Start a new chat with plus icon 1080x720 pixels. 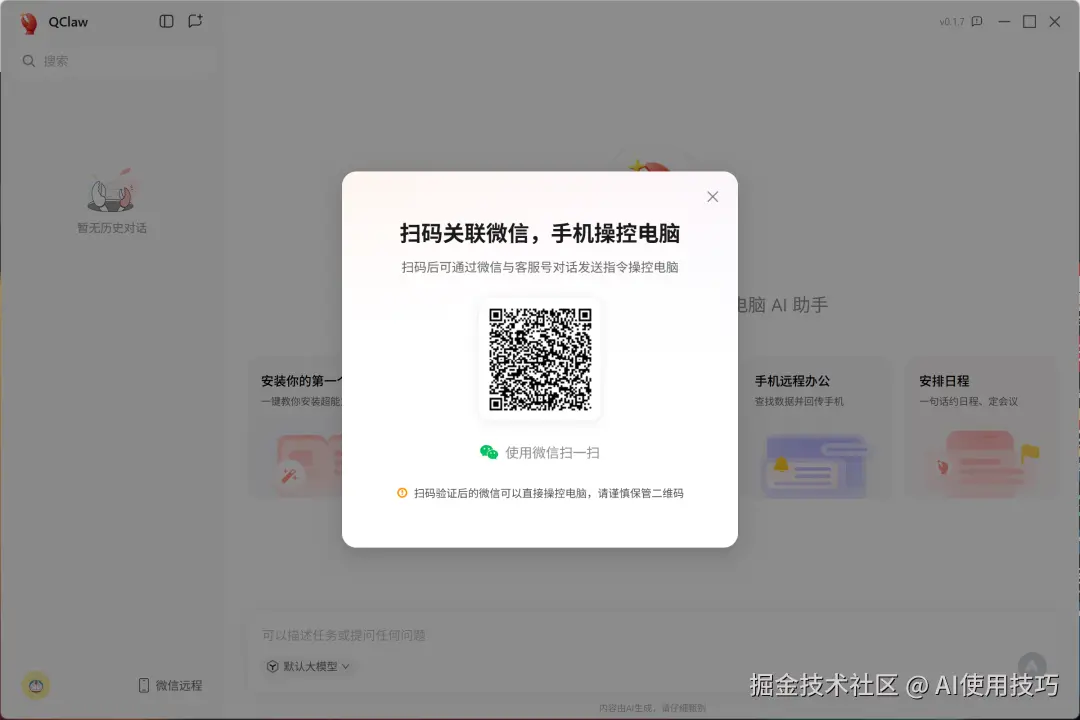pyautogui.click(x=196, y=21)
